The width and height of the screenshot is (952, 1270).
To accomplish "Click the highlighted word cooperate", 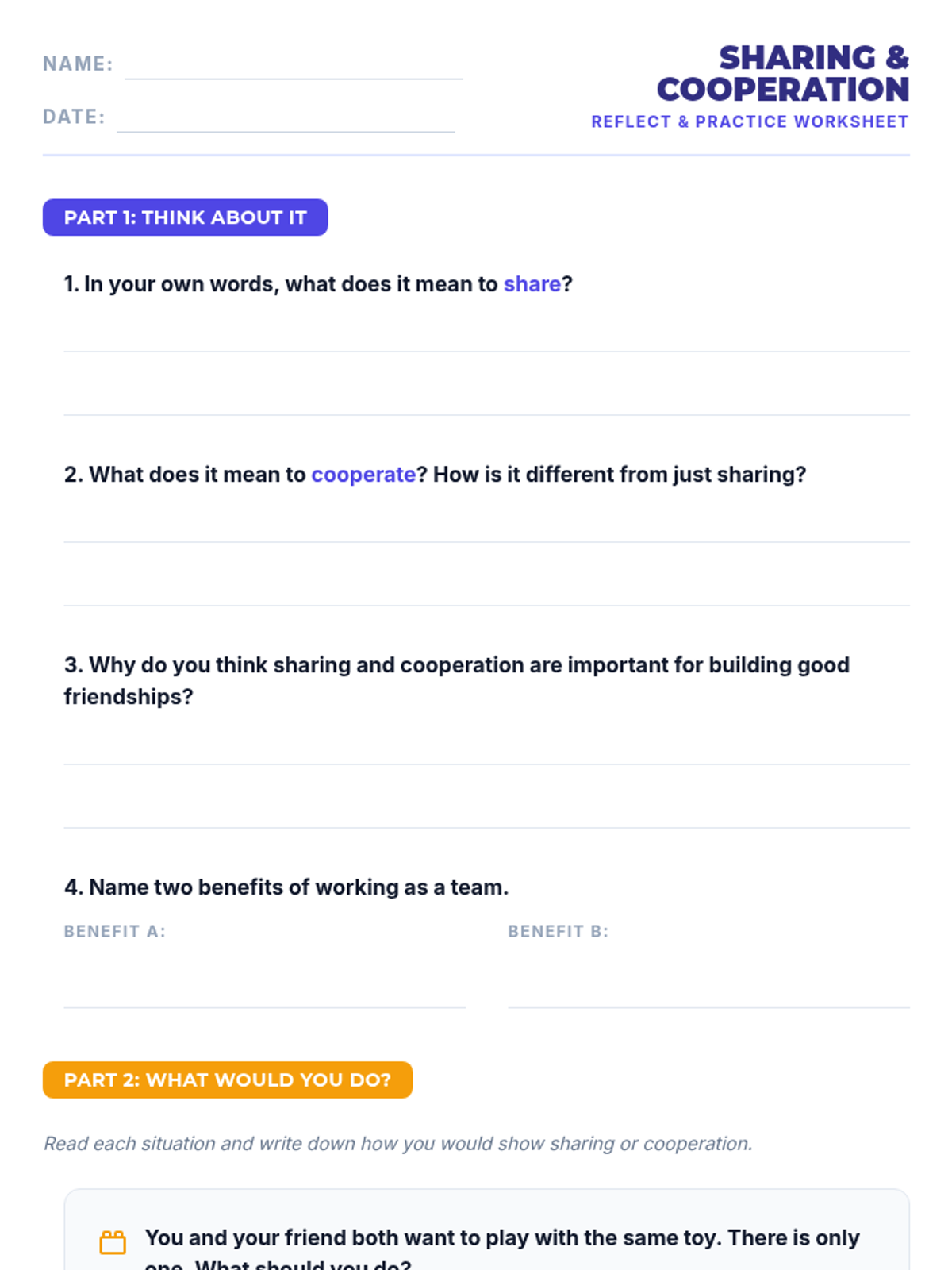I will (363, 475).
